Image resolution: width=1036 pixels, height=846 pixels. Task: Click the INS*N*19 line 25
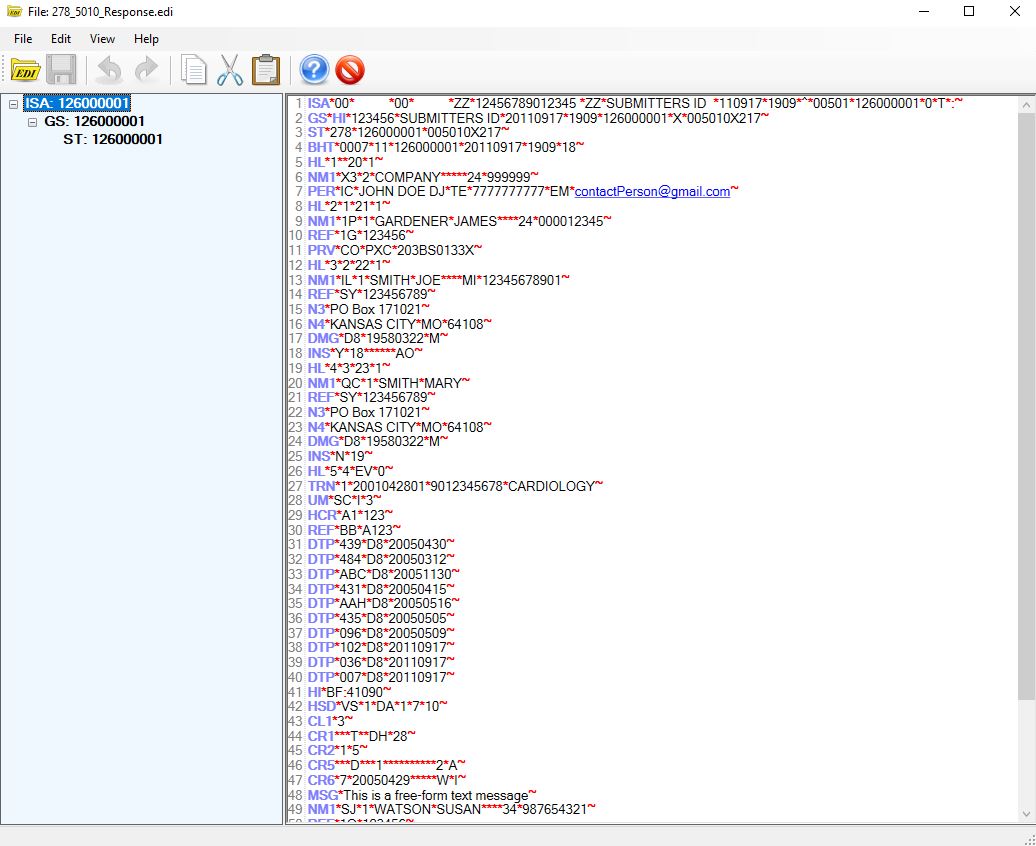[x=340, y=456]
